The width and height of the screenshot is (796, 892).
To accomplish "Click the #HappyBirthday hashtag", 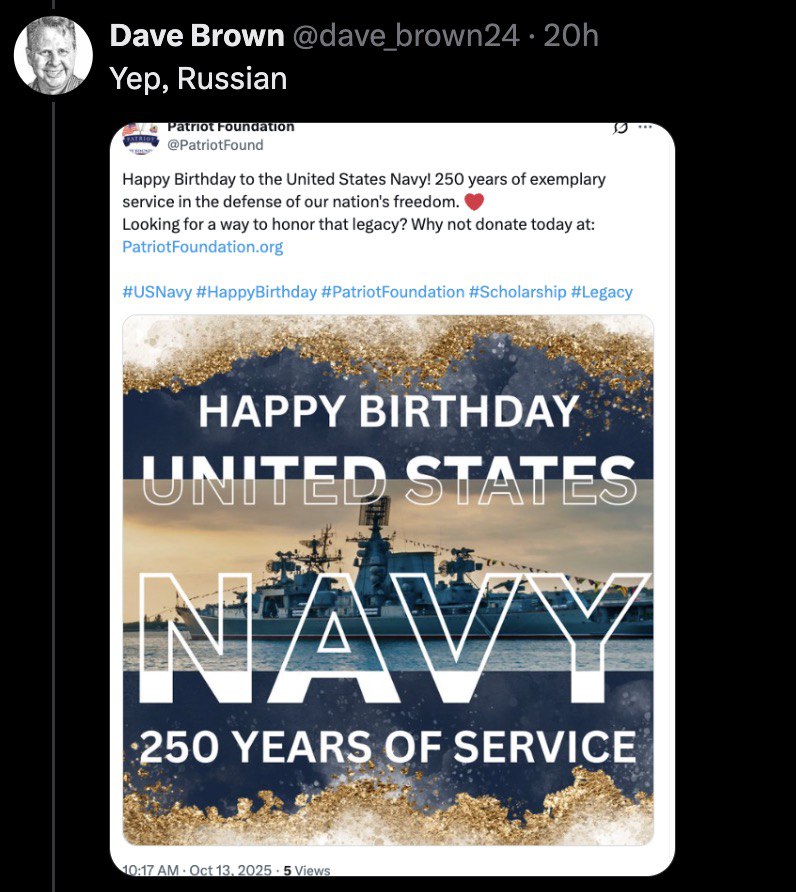I will [x=256, y=292].
